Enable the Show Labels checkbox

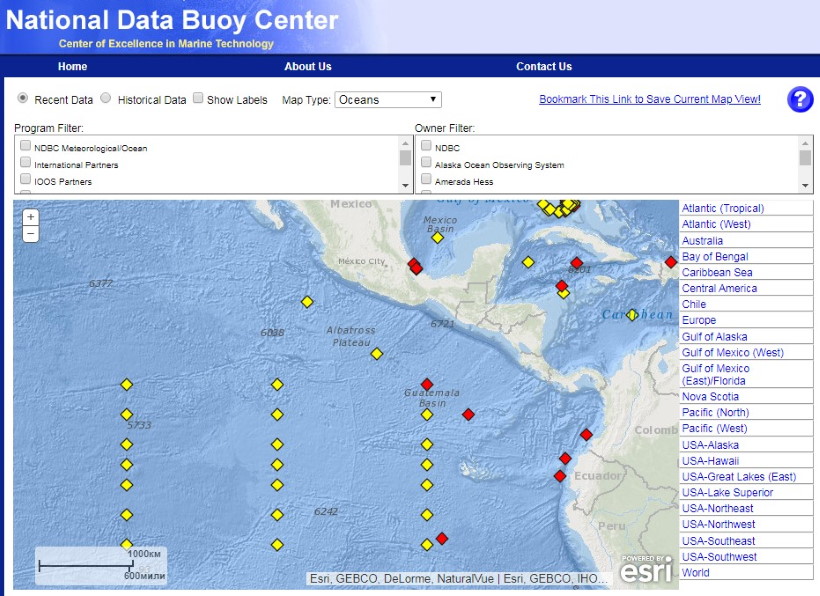(198, 99)
